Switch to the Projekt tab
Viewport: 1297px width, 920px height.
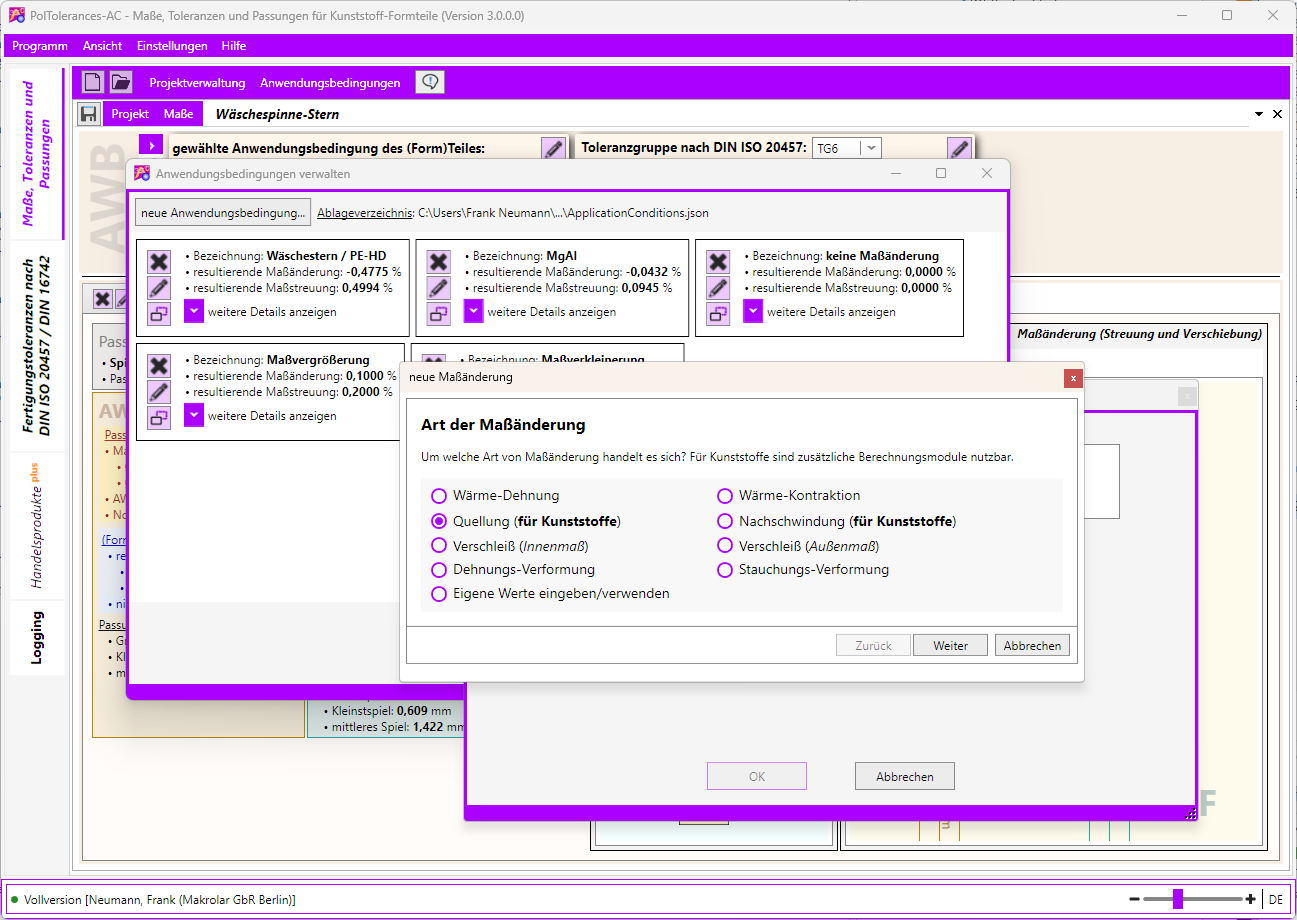(130, 114)
